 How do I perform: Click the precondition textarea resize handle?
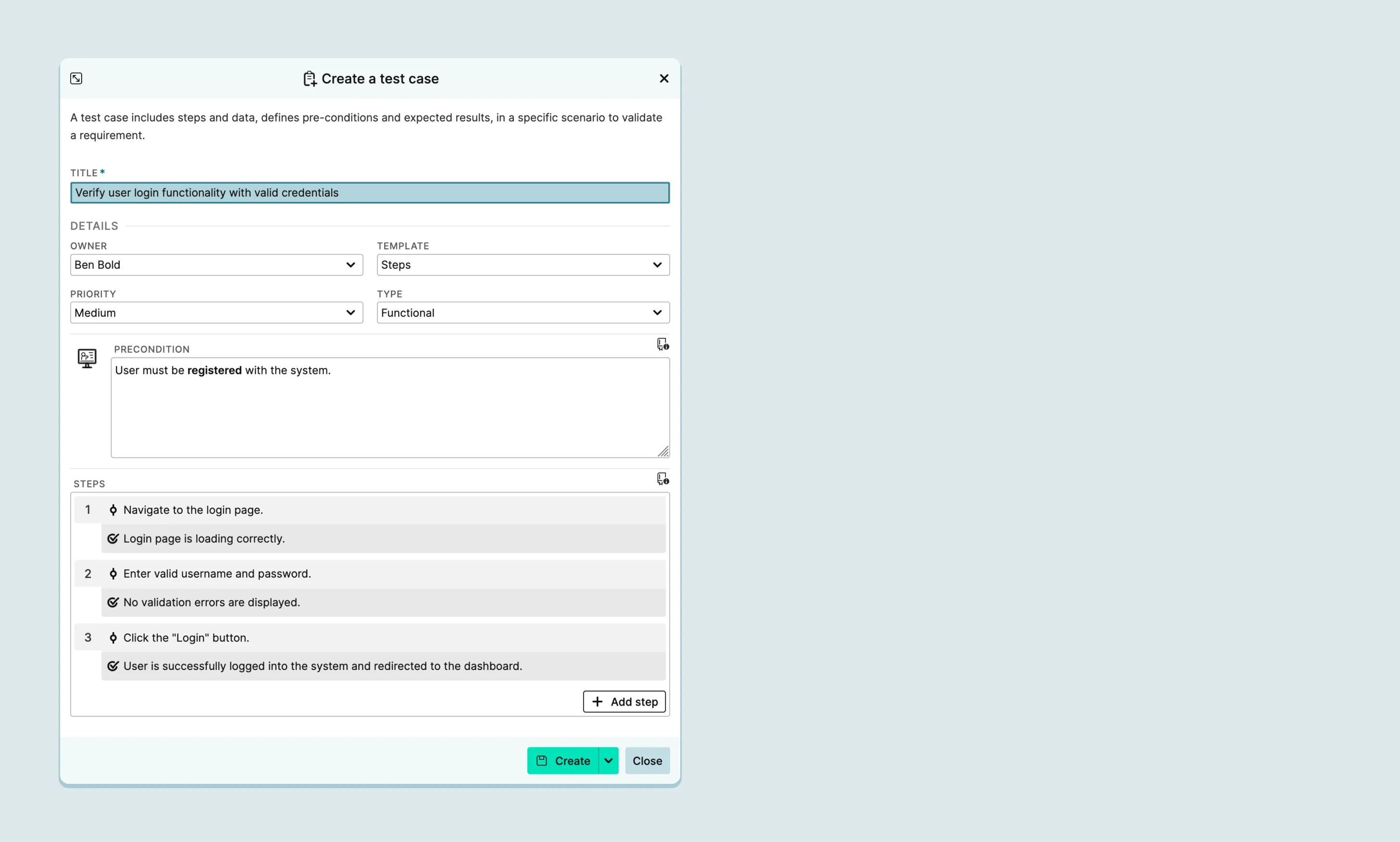tap(663, 452)
